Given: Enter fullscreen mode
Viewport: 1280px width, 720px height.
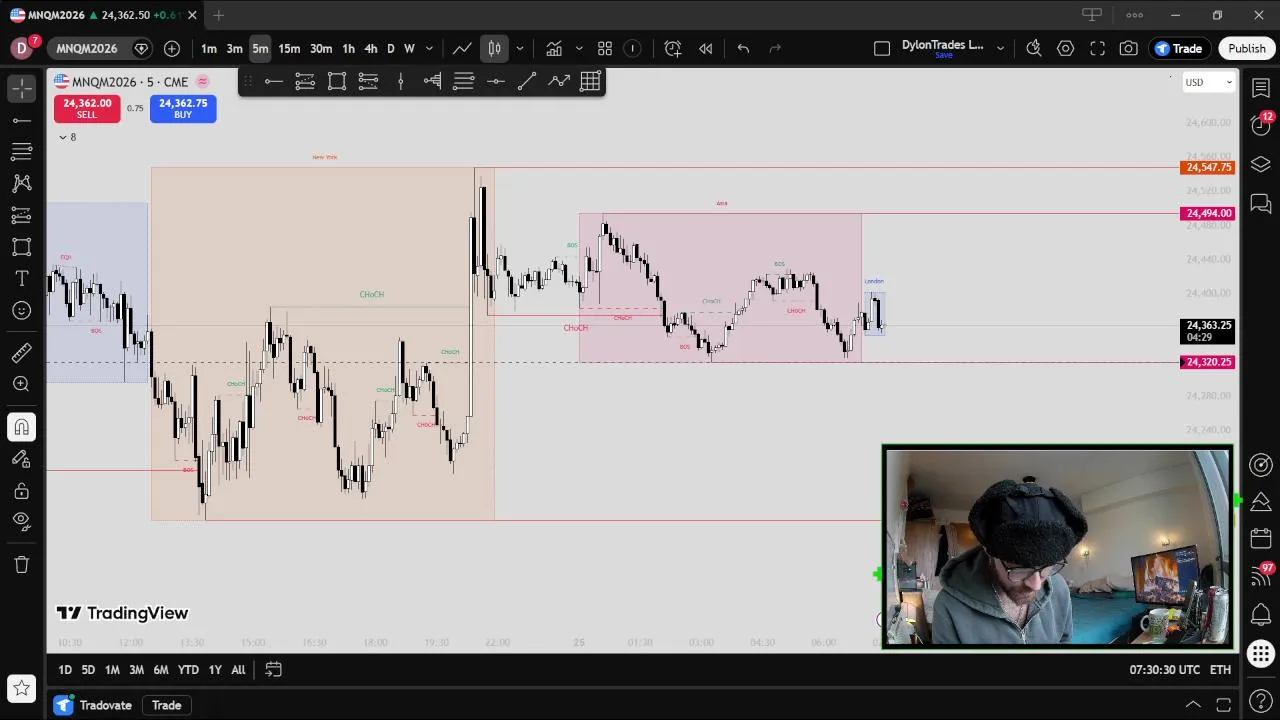Looking at the screenshot, I should click(1097, 48).
